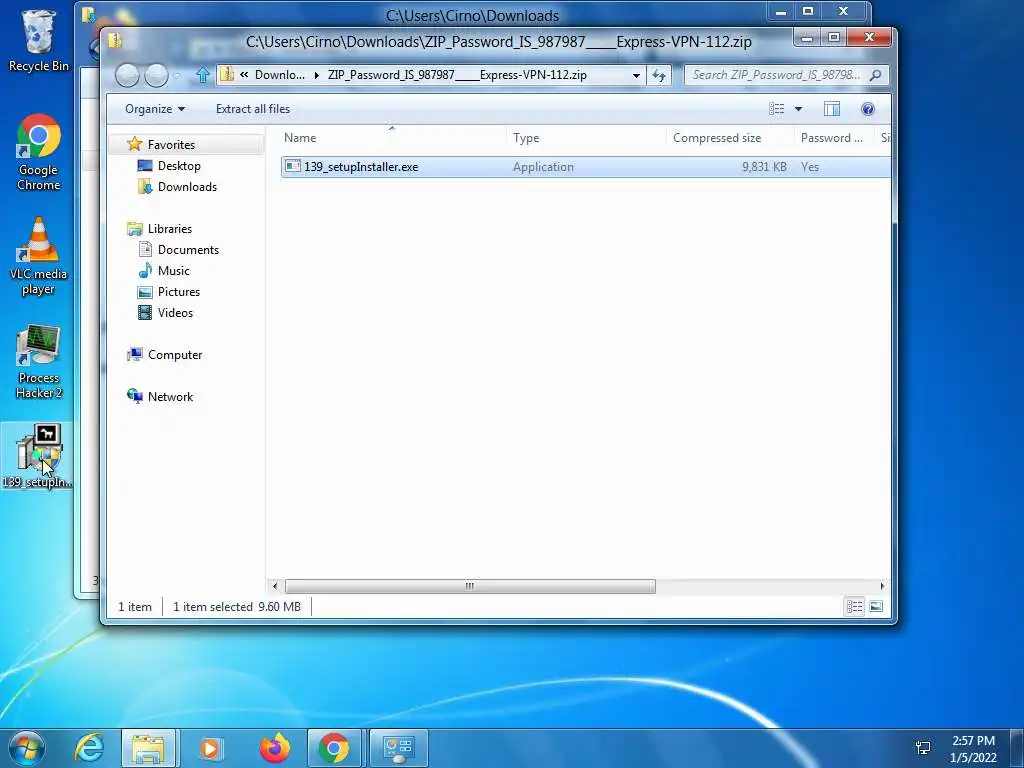
Task: Click the ZIP_Password_IS_987987 breadcrumb segment
Action: coord(457,75)
